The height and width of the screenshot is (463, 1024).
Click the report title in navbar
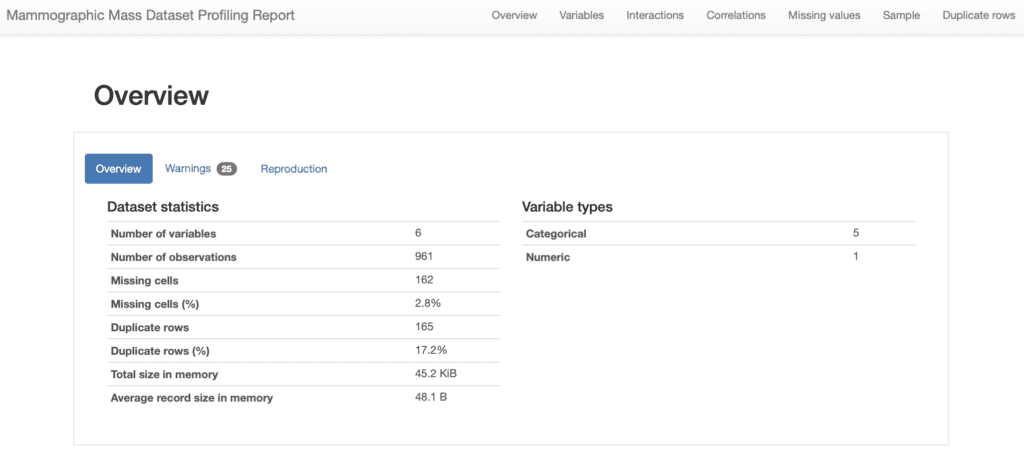click(150, 15)
